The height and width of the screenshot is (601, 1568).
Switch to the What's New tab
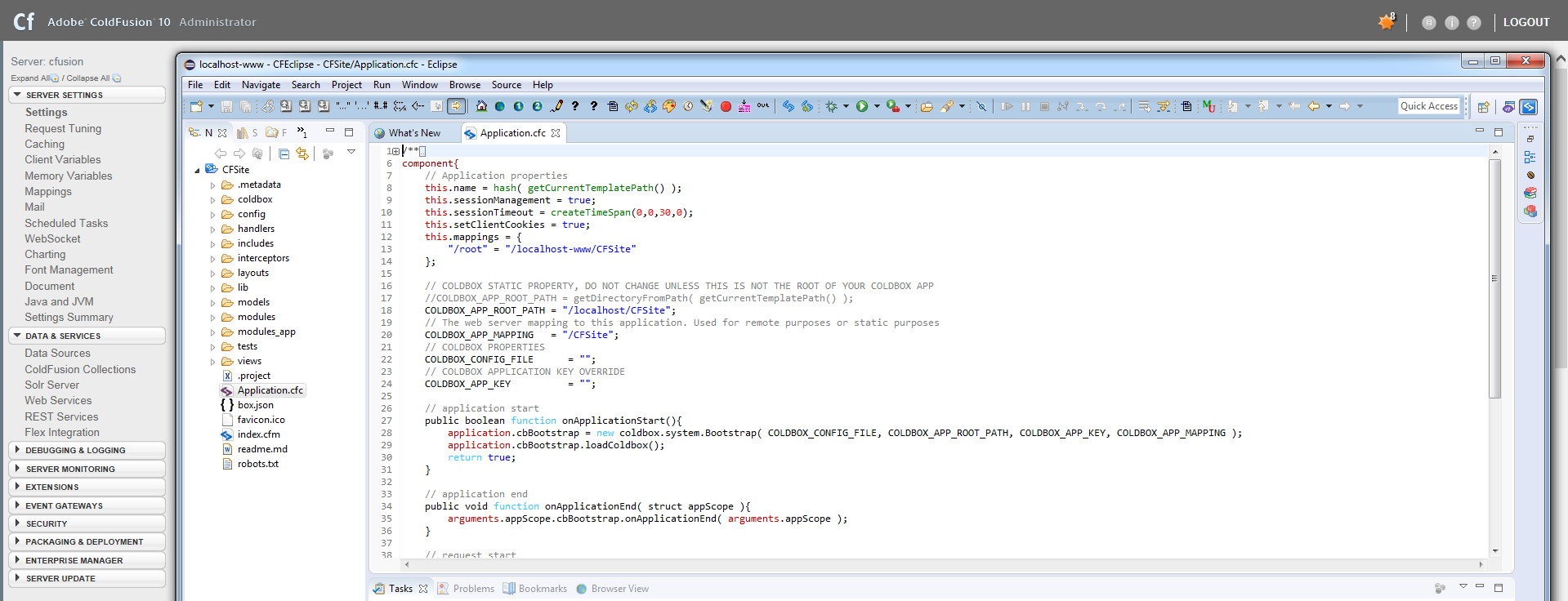click(x=413, y=133)
